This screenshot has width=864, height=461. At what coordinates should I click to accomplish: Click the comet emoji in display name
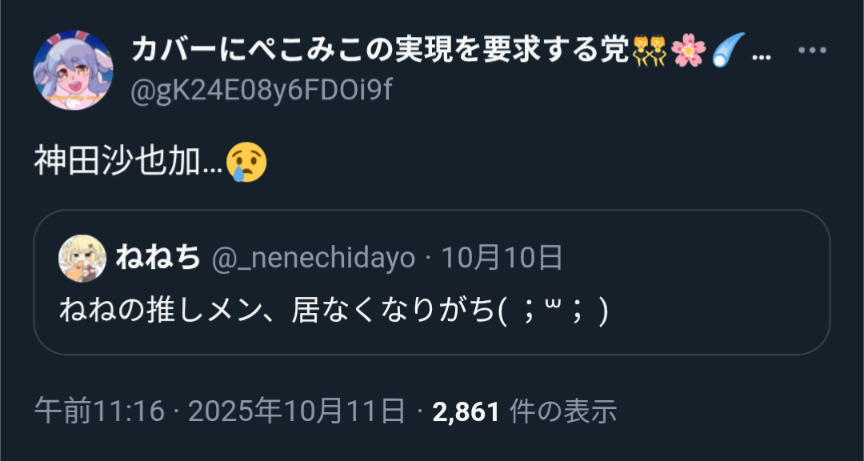point(728,51)
